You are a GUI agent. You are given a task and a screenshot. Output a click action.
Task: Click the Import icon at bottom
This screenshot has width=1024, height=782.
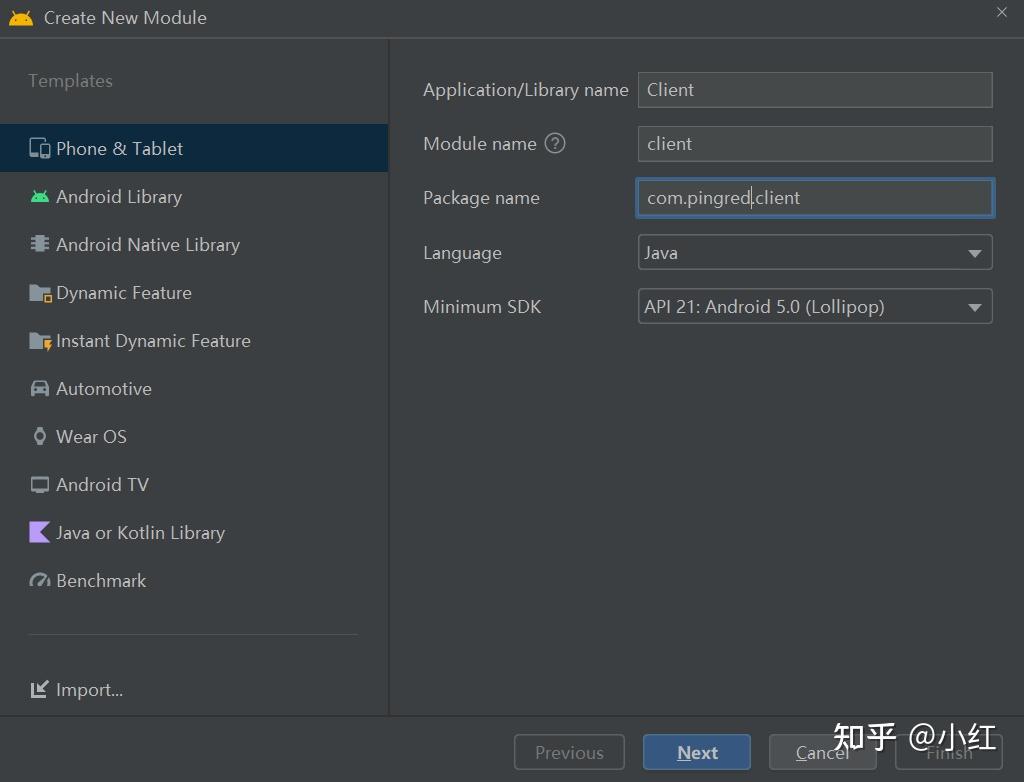point(40,690)
